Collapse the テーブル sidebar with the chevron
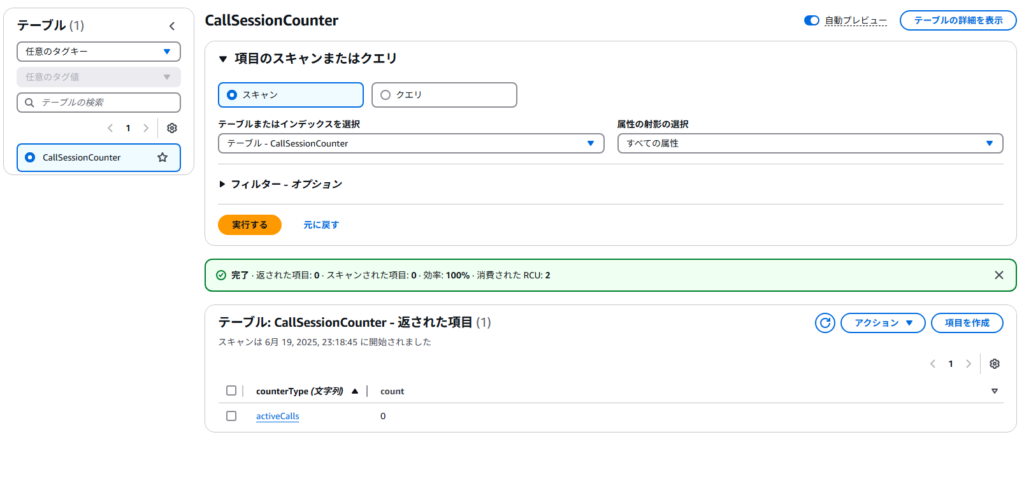1024x479 pixels. [171, 26]
